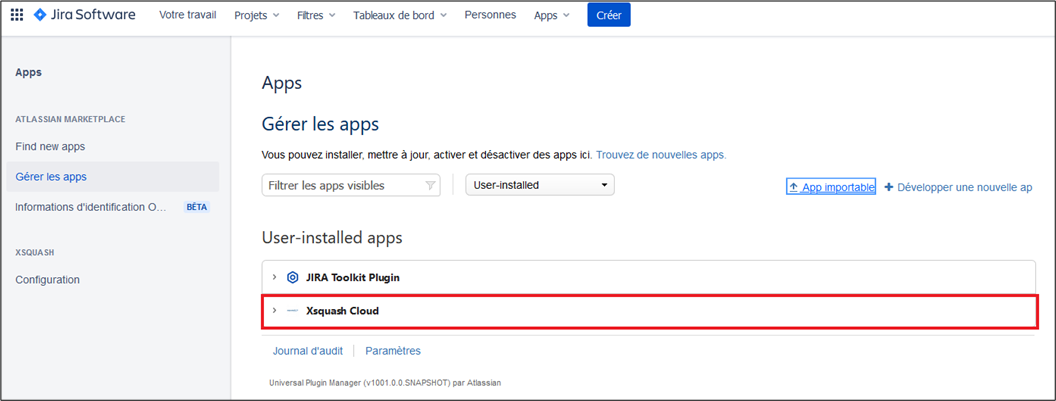The width and height of the screenshot is (1056, 401).
Task: Open Informations d'identification sidebar item
Action: click(90, 207)
